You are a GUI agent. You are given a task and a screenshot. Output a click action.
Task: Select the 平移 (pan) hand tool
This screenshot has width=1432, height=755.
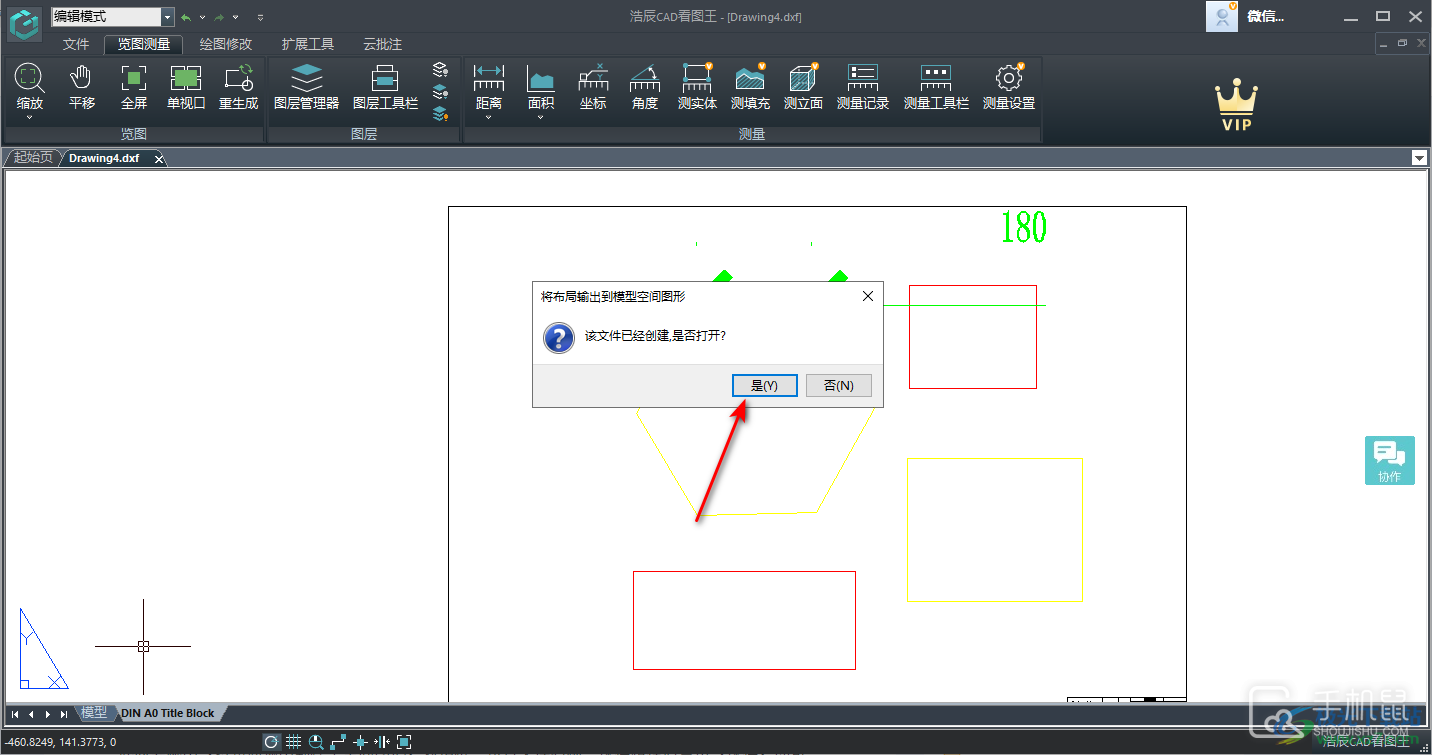coord(82,86)
